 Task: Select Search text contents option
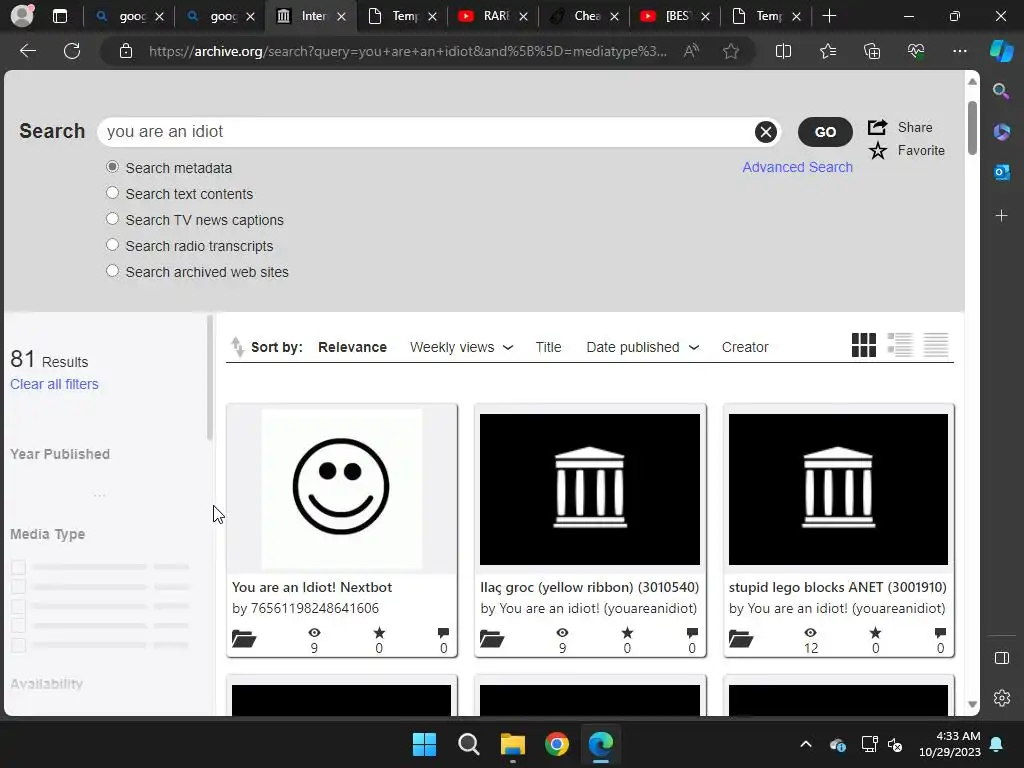pyautogui.click(x=112, y=193)
